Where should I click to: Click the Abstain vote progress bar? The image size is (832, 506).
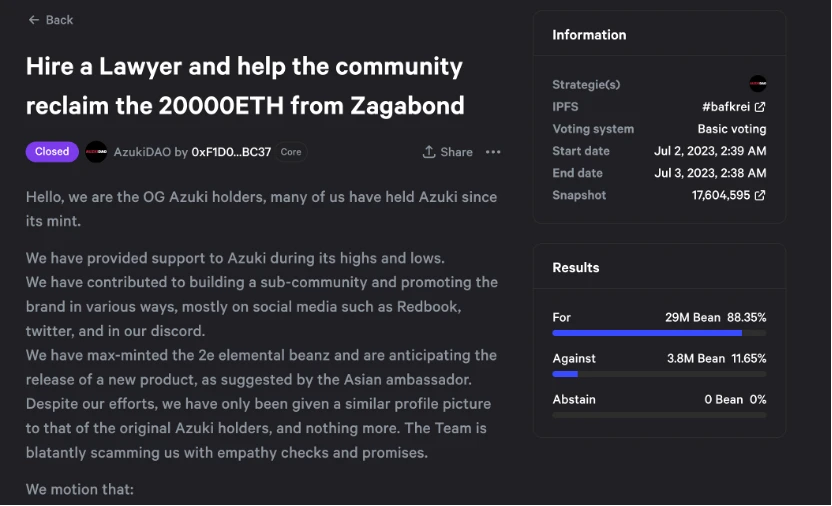659,415
